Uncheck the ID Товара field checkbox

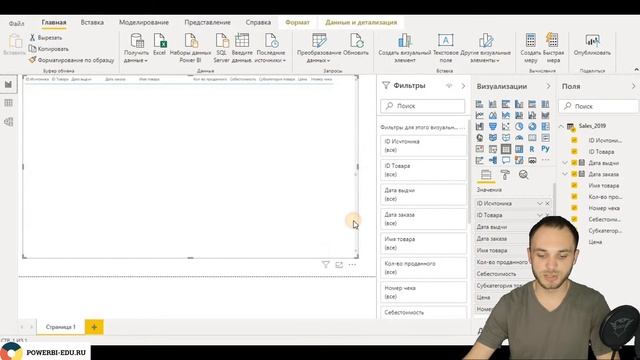574,151
